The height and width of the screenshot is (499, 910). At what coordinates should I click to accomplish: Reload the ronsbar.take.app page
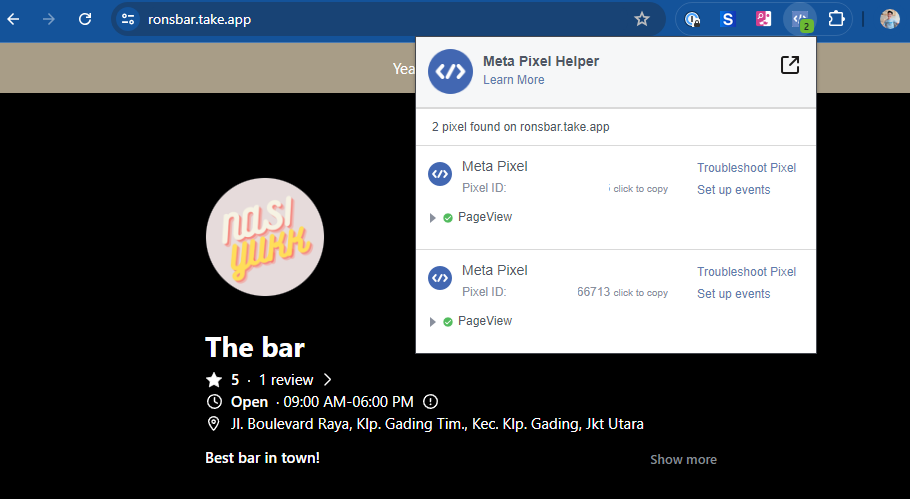[85, 19]
